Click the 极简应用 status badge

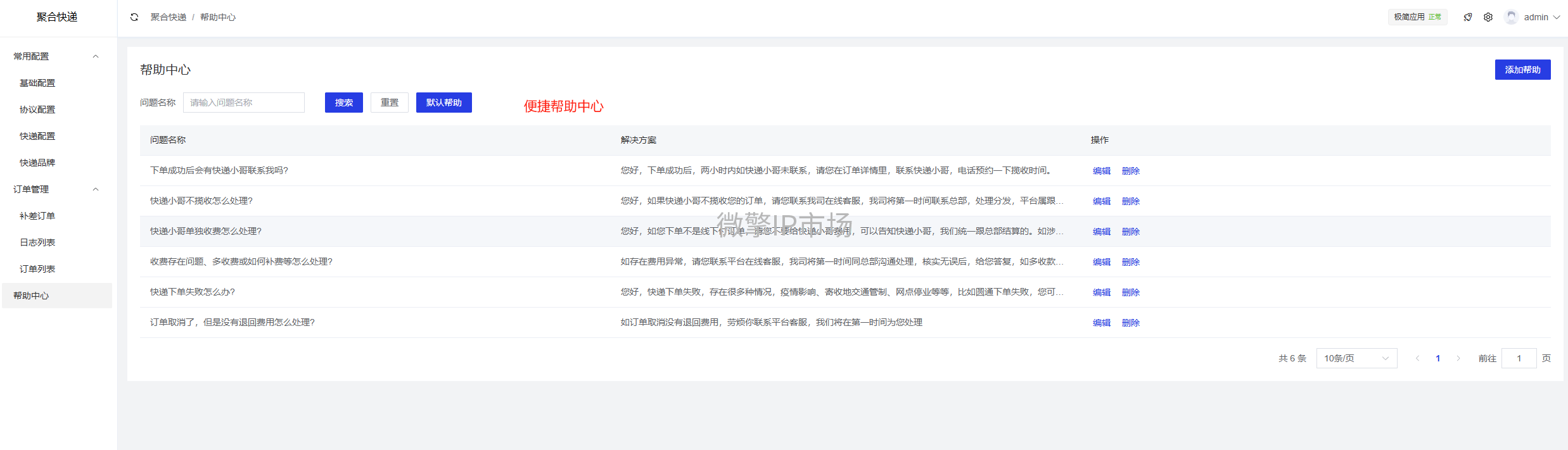click(x=1417, y=17)
